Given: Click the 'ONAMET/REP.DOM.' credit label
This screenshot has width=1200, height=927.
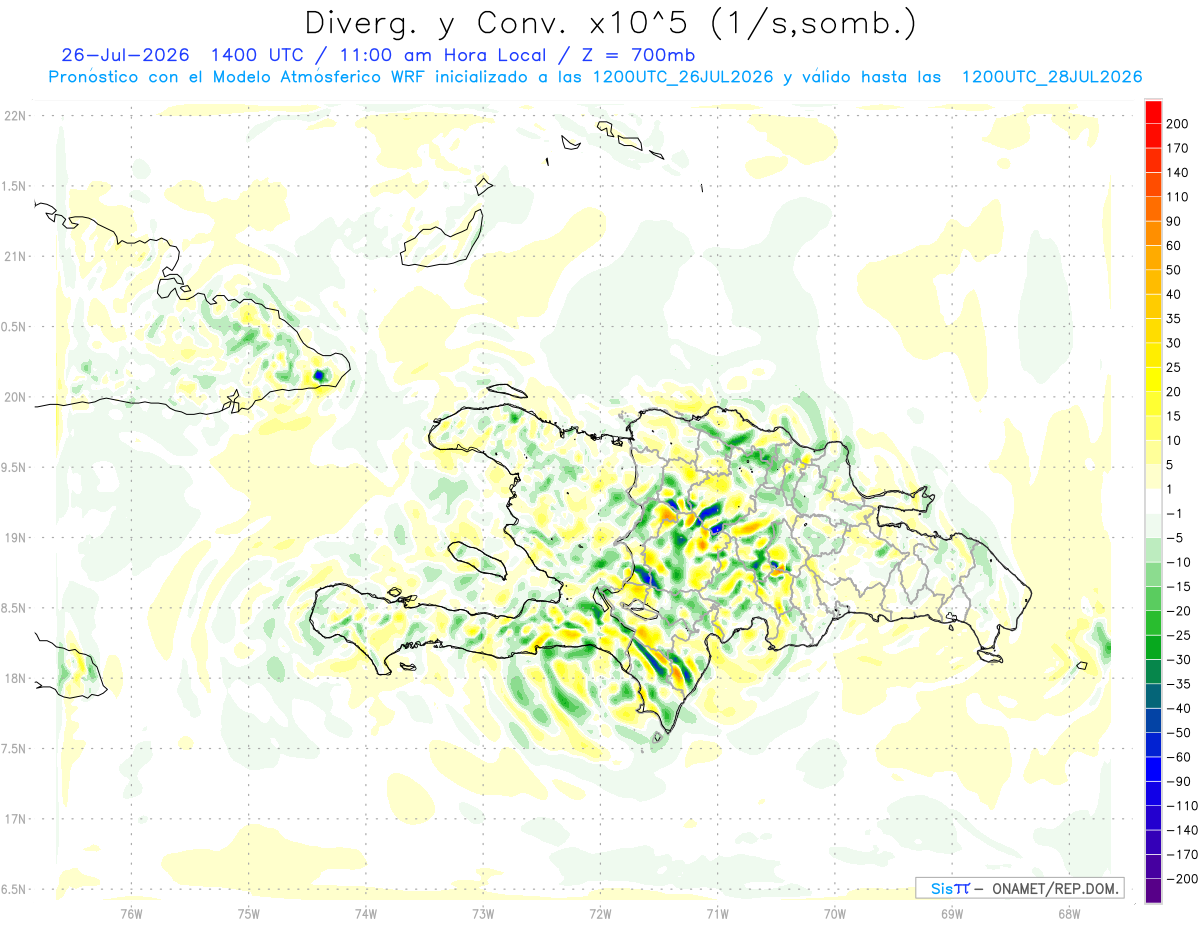Looking at the screenshot, I should click(1056, 888).
